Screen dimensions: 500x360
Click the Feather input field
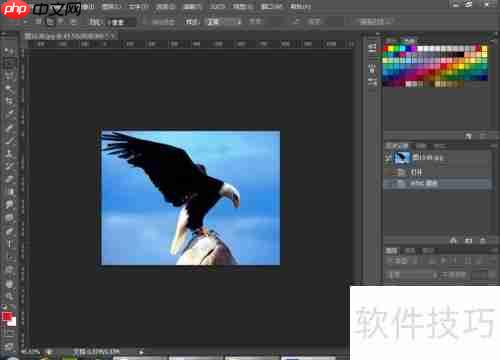(x=122, y=22)
